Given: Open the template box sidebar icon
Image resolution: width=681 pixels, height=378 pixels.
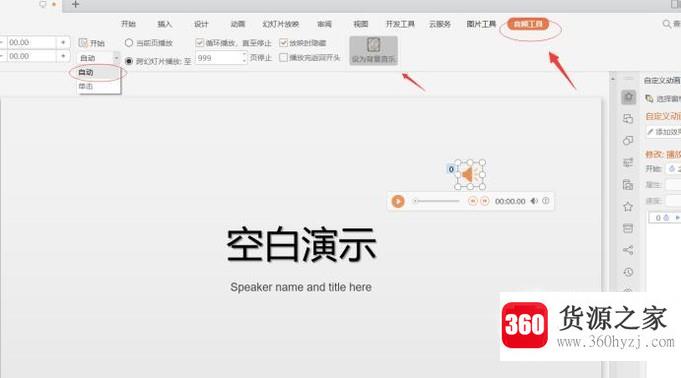Looking at the screenshot, I should tap(628, 229).
